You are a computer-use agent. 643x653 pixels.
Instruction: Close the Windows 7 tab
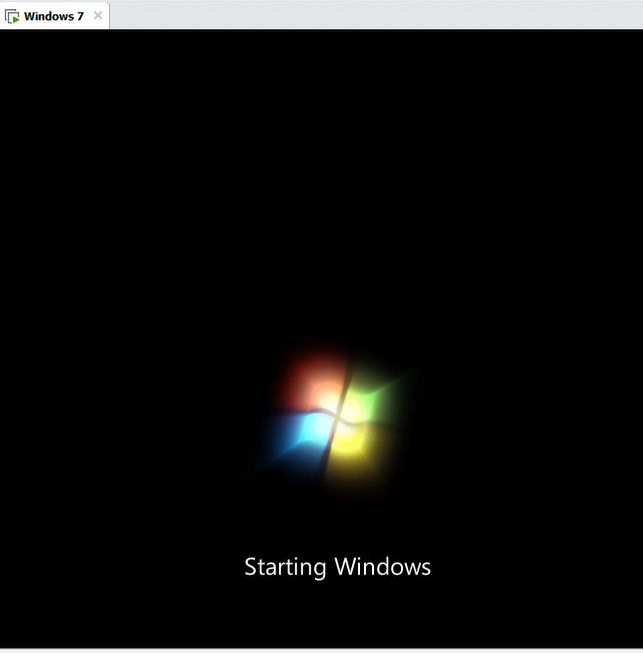click(x=98, y=16)
